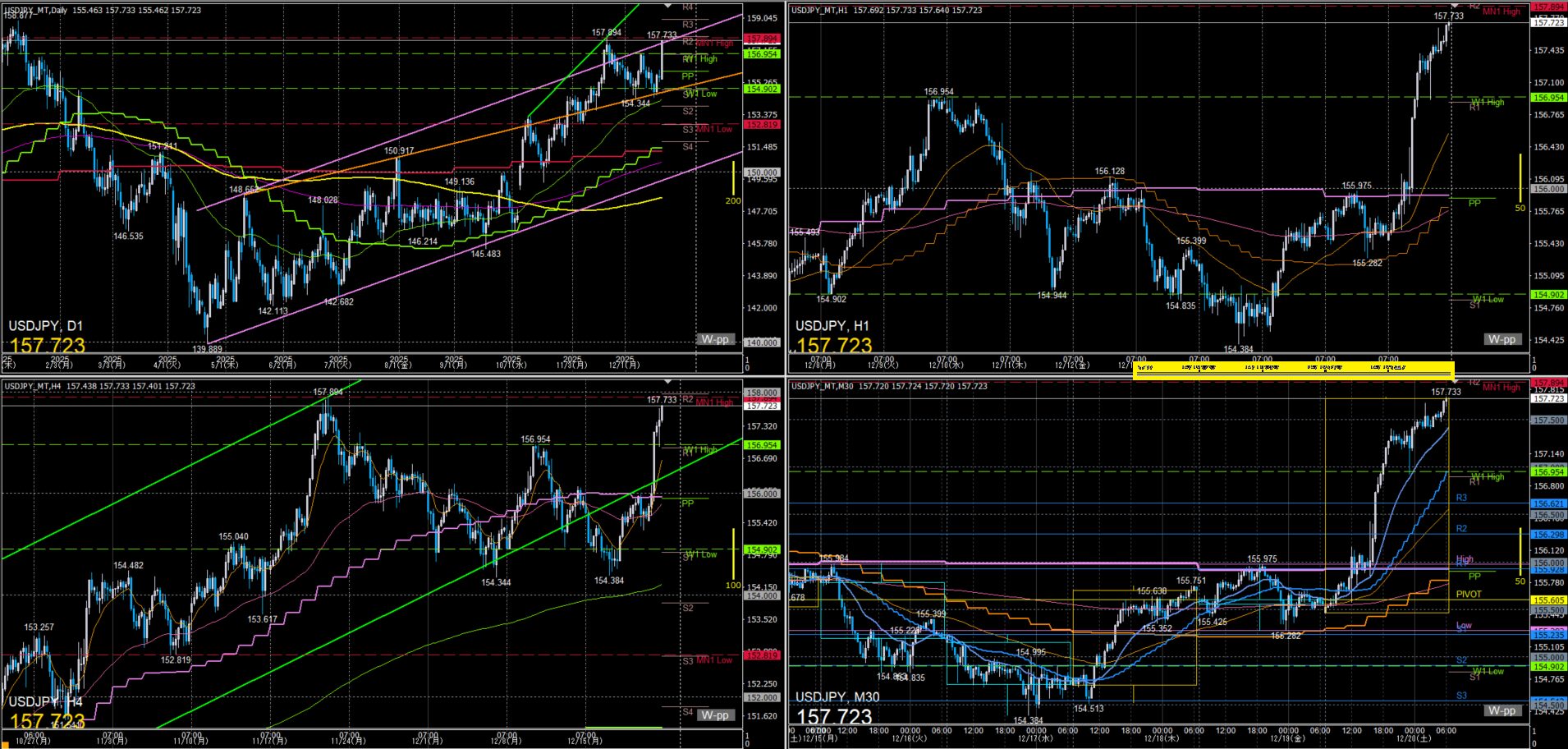Click the green 156.954 price tag on H4 chart
Viewport: 1568px width, 749px height.
[761, 445]
